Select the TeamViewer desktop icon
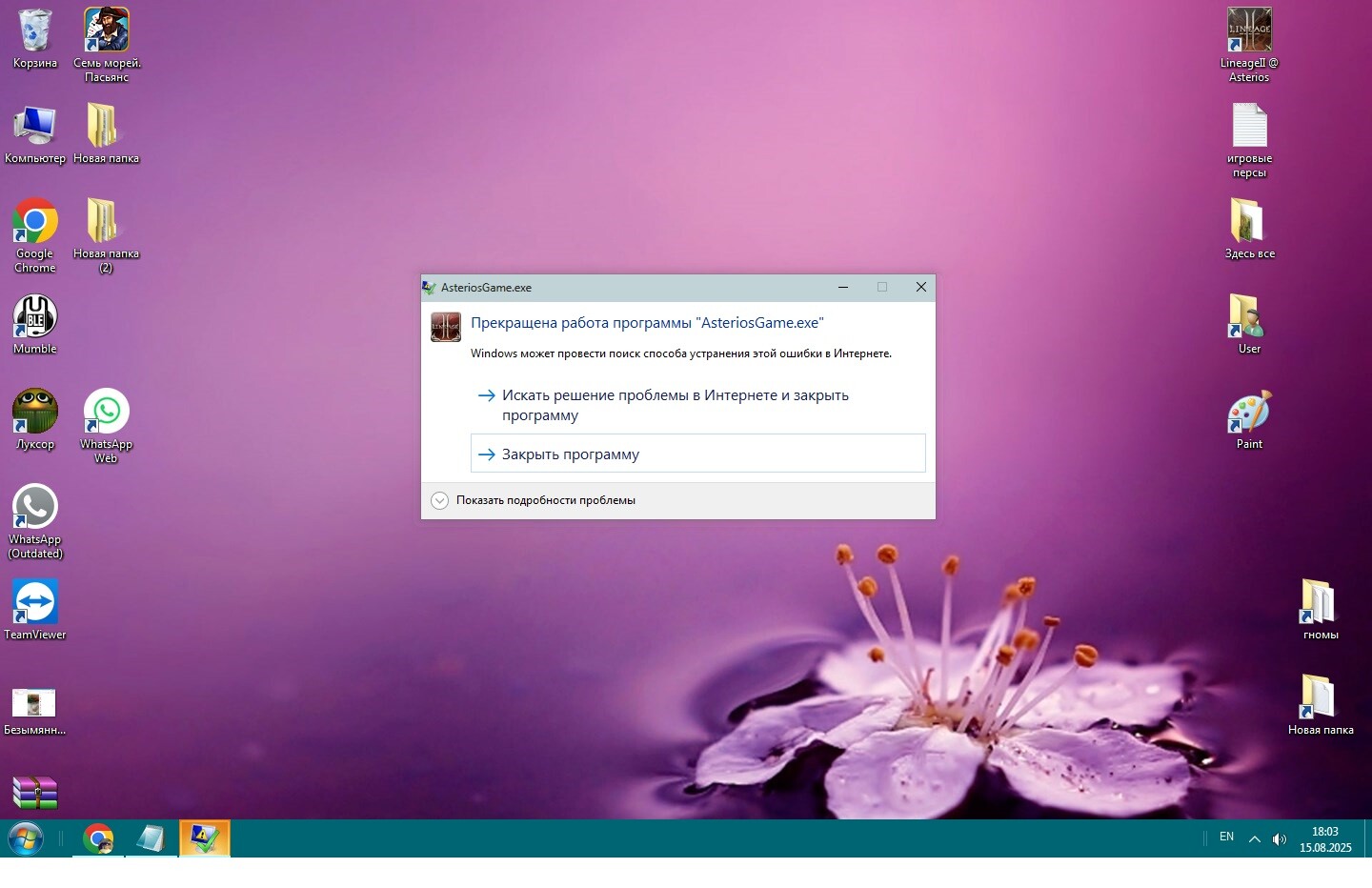This screenshot has height=888, width=1372. point(35,603)
